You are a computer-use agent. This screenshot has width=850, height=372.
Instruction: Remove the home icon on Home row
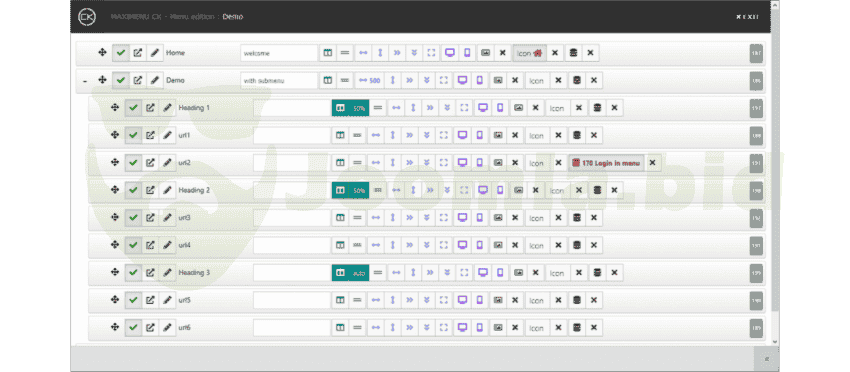point(555,53)
